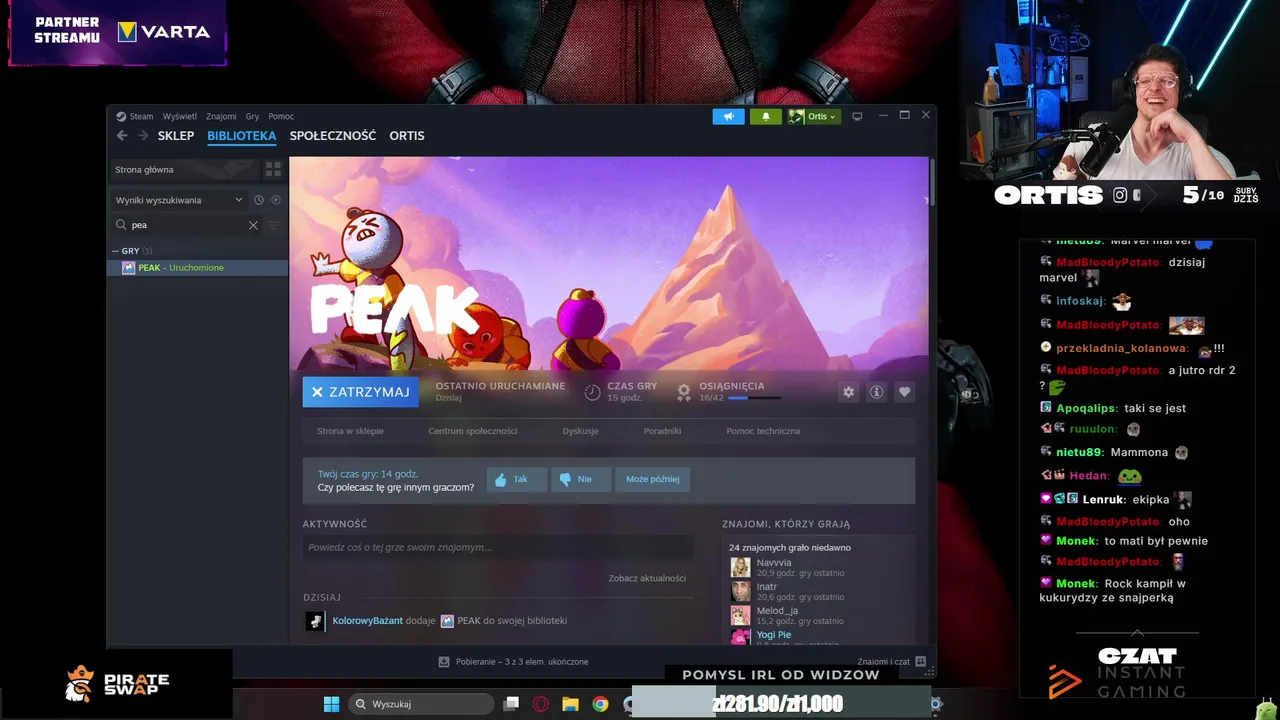Choose 'Może później' for the review

652,479
